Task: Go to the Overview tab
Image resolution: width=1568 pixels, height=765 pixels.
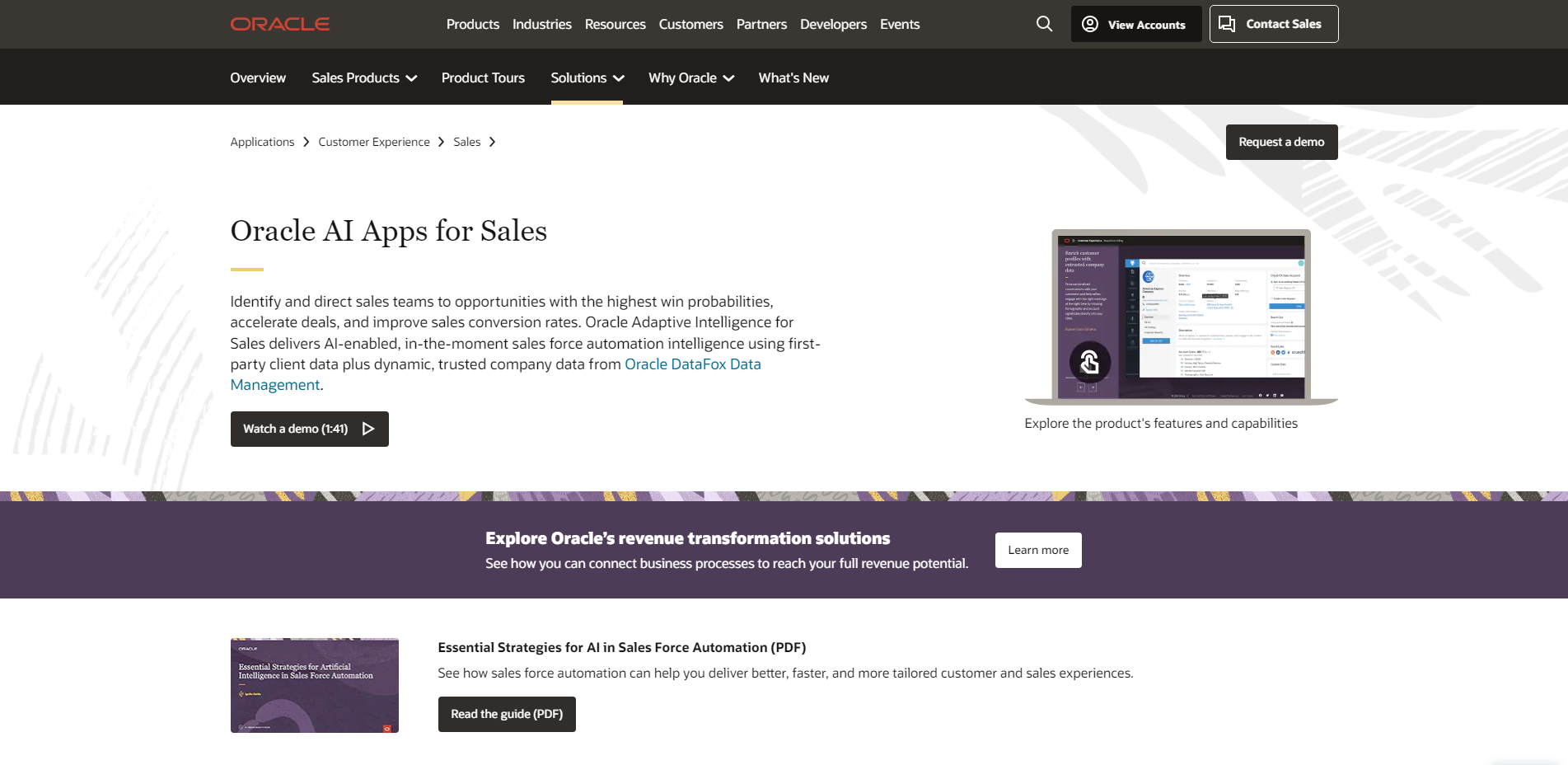Action: point(258,77)
